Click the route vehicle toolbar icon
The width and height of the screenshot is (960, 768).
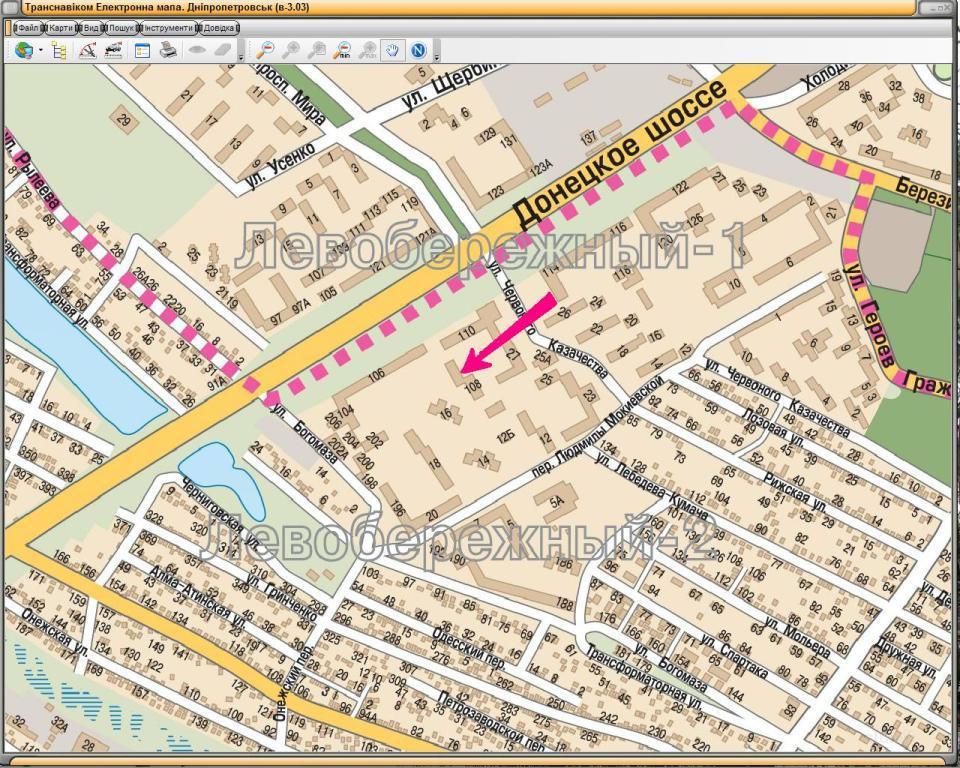[x=113, y=50]
